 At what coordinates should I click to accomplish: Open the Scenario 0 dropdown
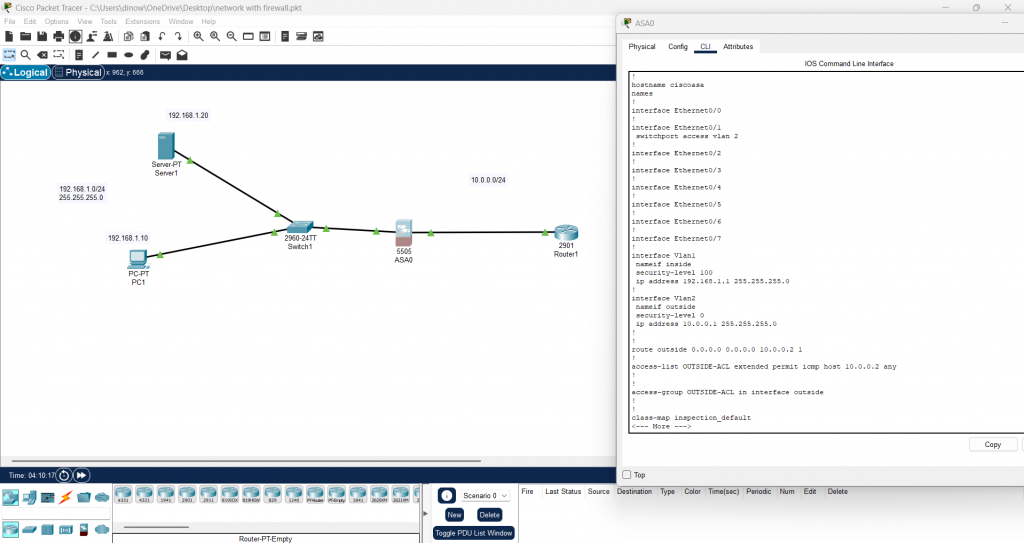click(x=487, y=495)
